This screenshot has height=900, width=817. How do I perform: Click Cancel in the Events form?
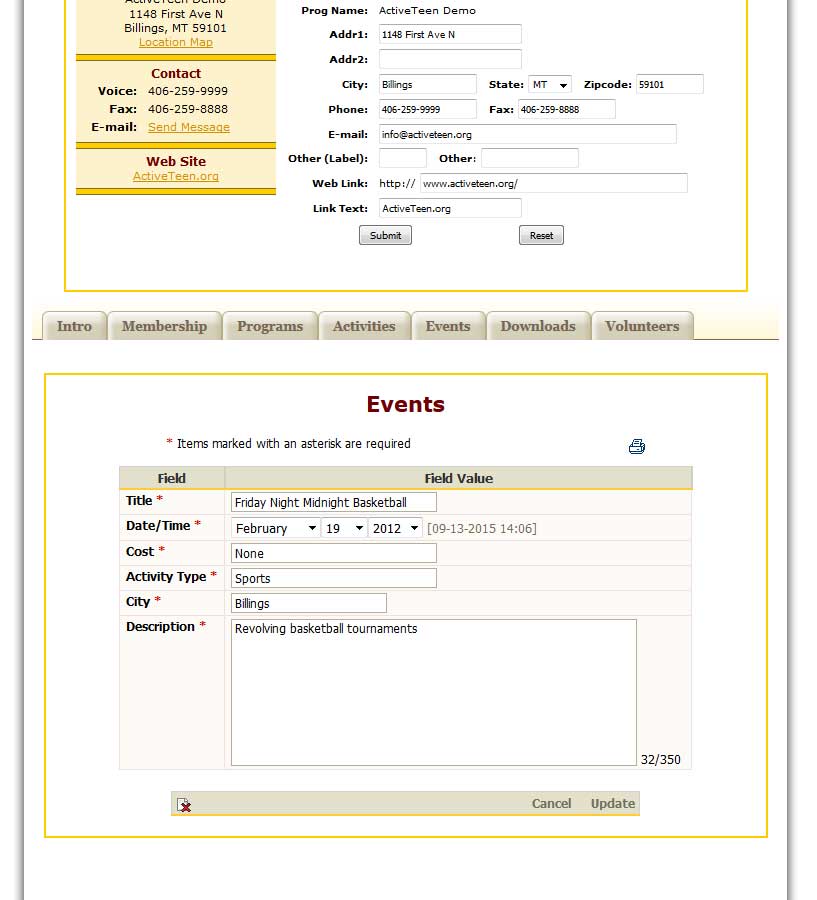(551, 804)
